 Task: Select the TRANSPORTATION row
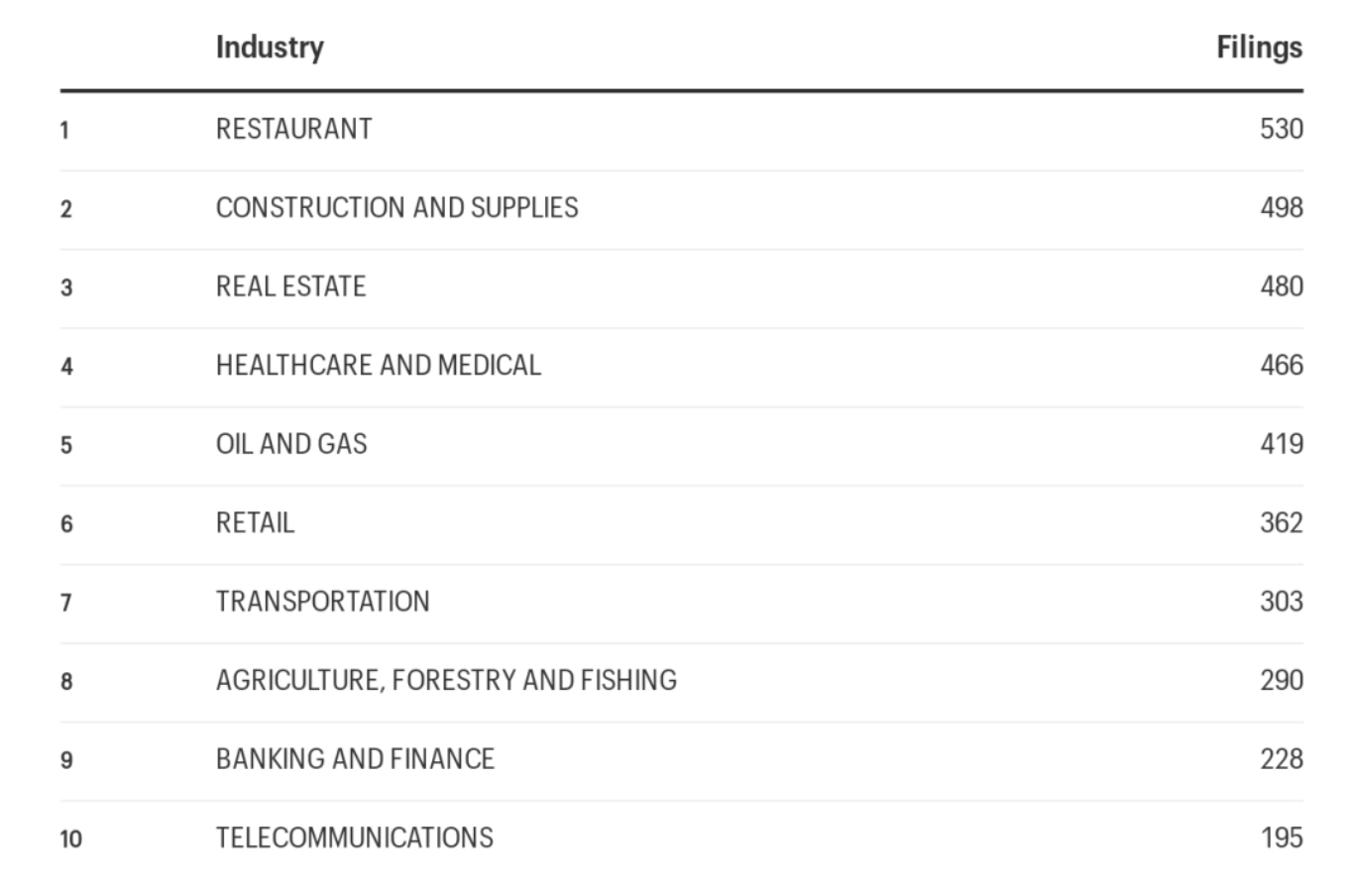681,603
